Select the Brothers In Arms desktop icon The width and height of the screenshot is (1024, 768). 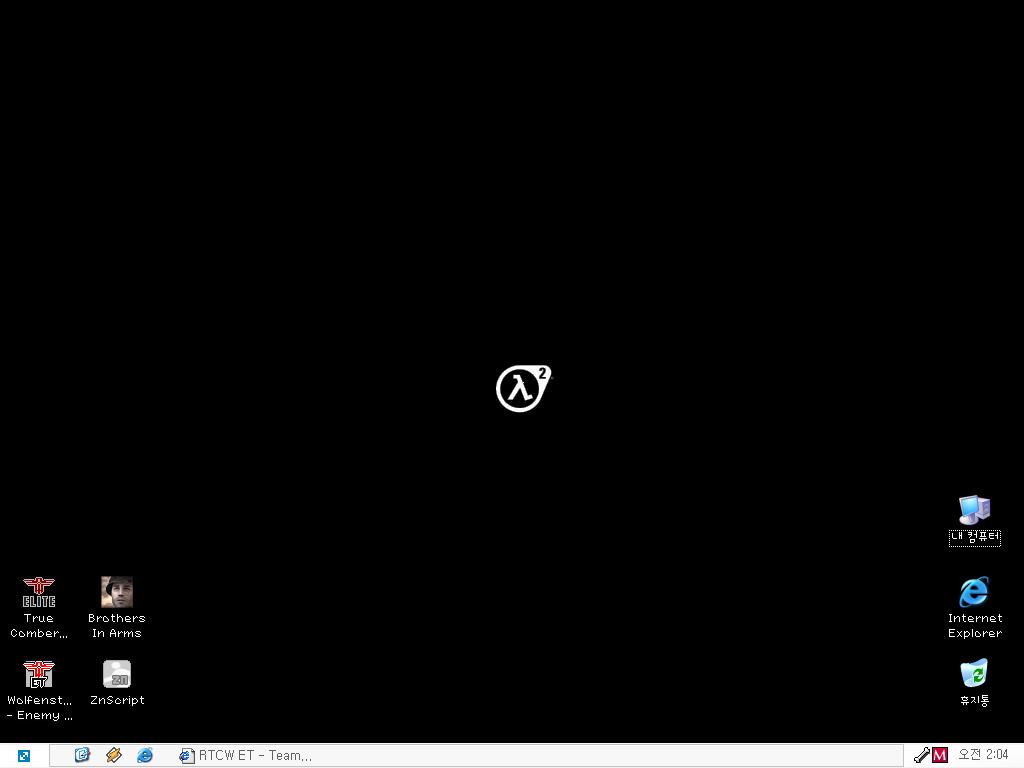[117, 592]
